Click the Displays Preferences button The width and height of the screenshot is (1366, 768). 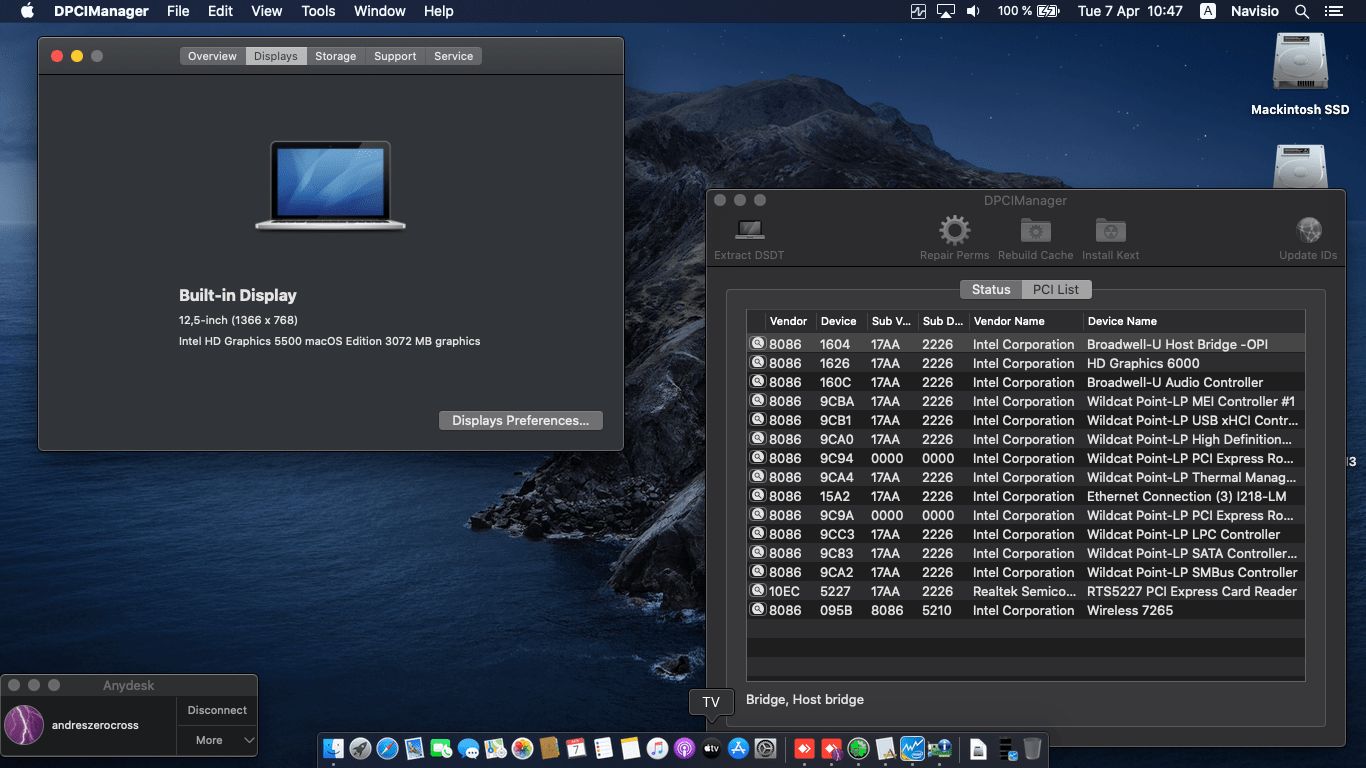tap(520, 421)
